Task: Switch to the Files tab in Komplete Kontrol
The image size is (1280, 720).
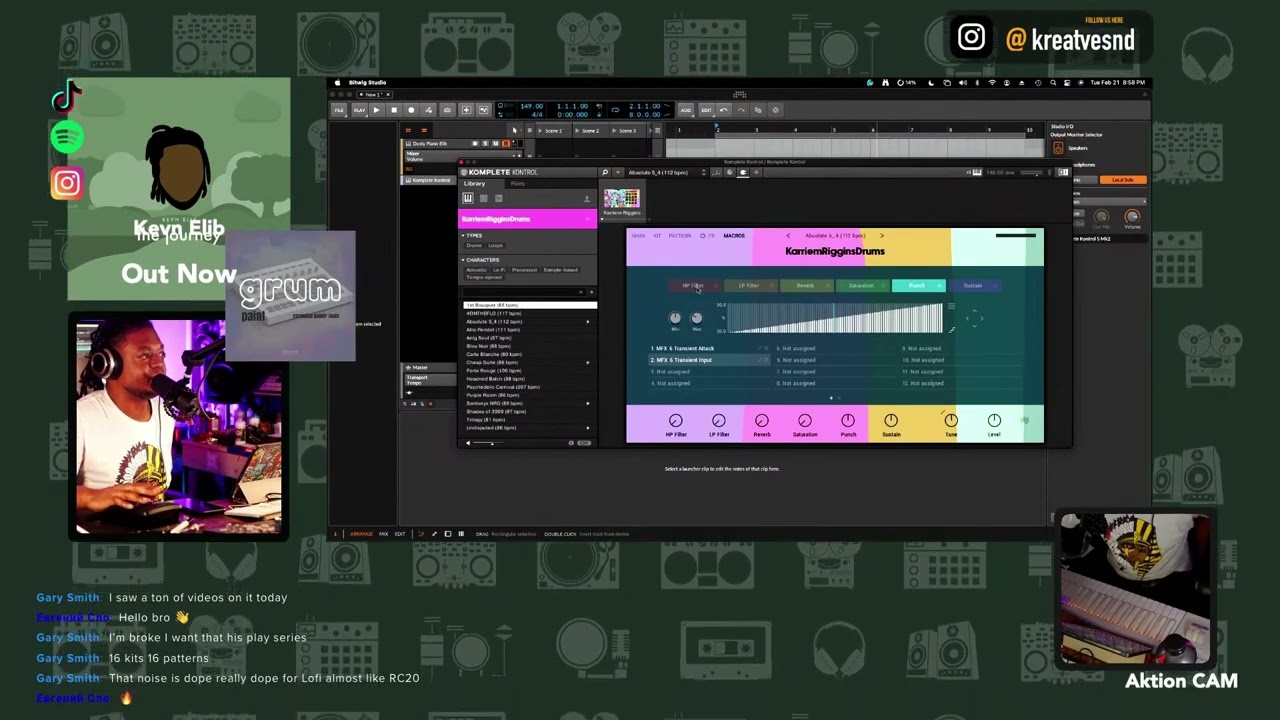Action: click(517, 184)
